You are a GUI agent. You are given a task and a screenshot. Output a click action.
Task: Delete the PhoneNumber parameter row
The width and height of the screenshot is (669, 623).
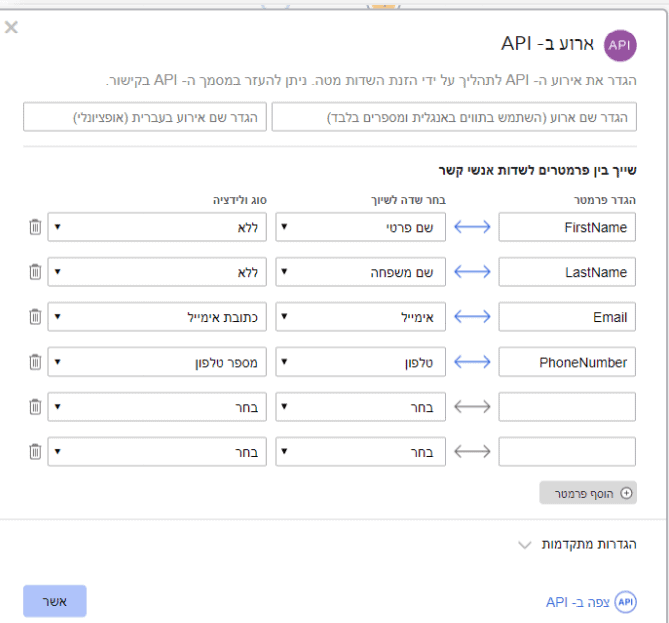click(35, 362)
